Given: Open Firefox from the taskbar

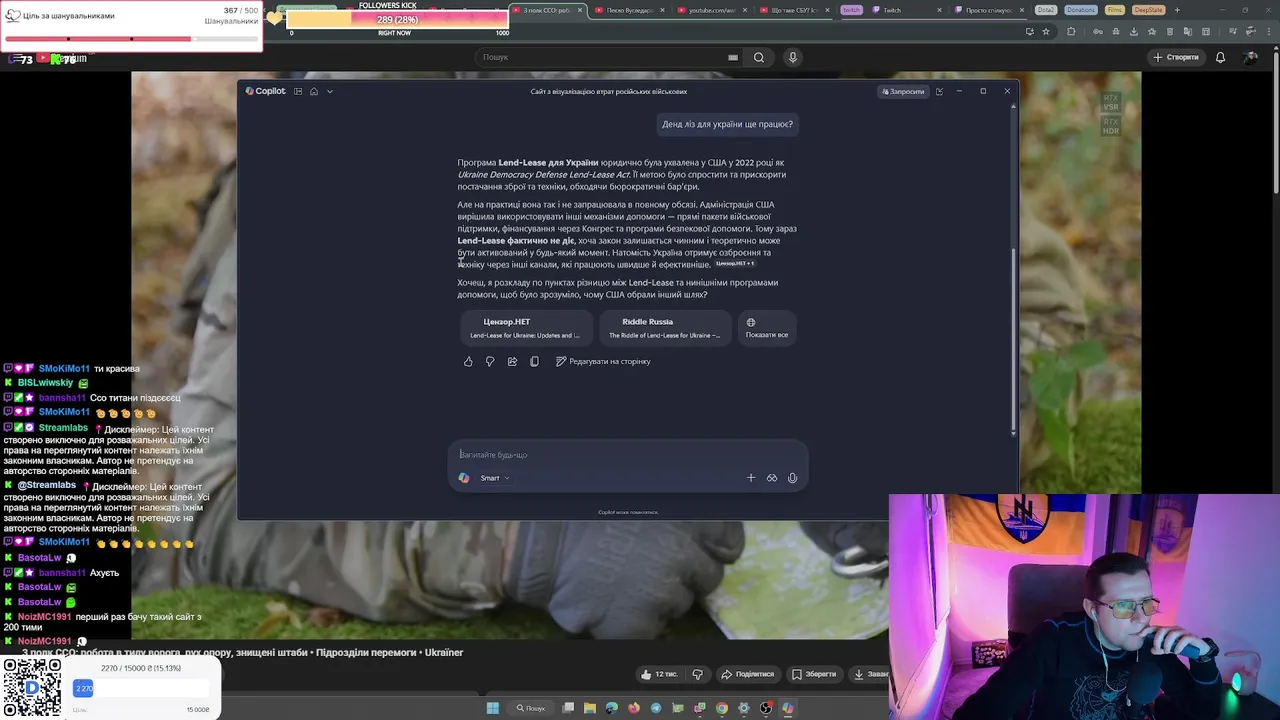Looking at the screenshot, I should (x=634, y=708).
